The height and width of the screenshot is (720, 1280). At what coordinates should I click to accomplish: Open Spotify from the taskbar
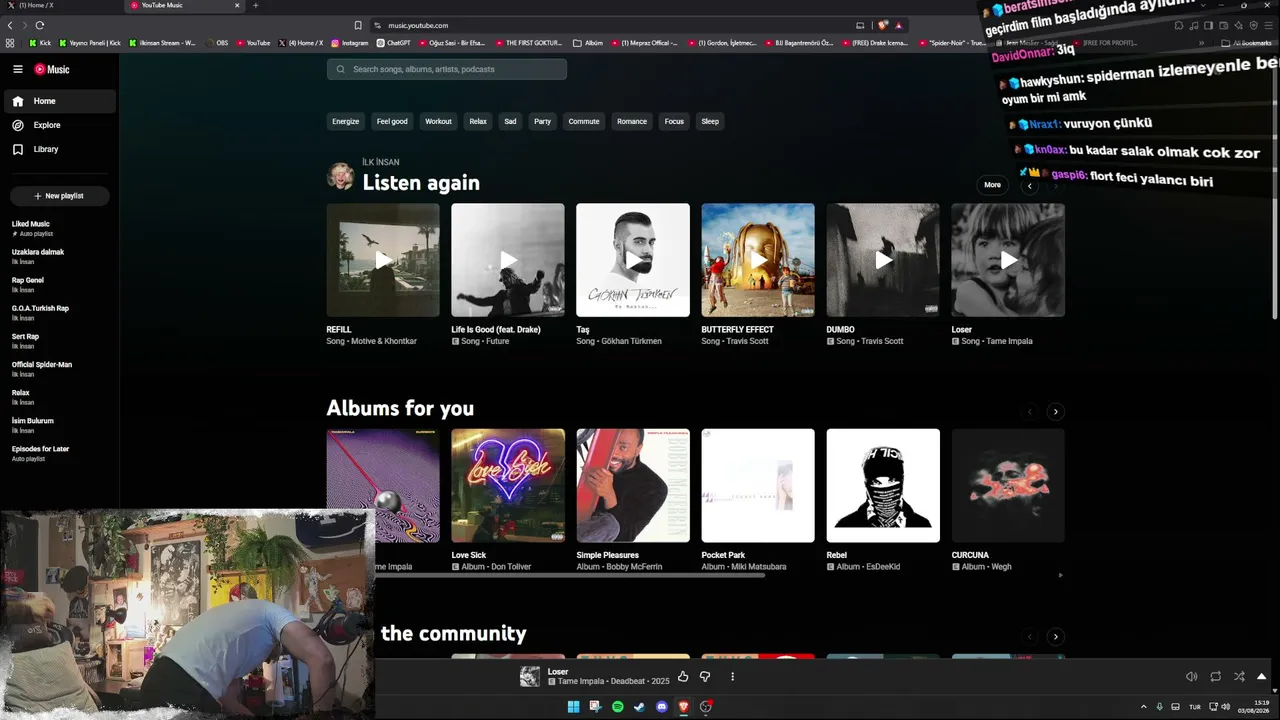tap(617, 707)
